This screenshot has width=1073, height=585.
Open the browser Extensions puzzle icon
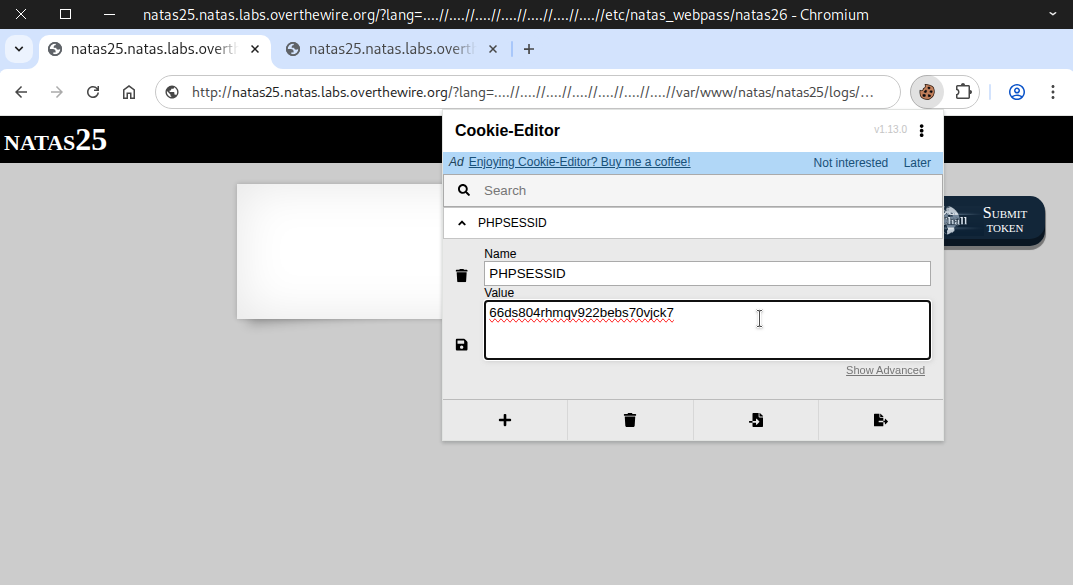click(963, 92)
